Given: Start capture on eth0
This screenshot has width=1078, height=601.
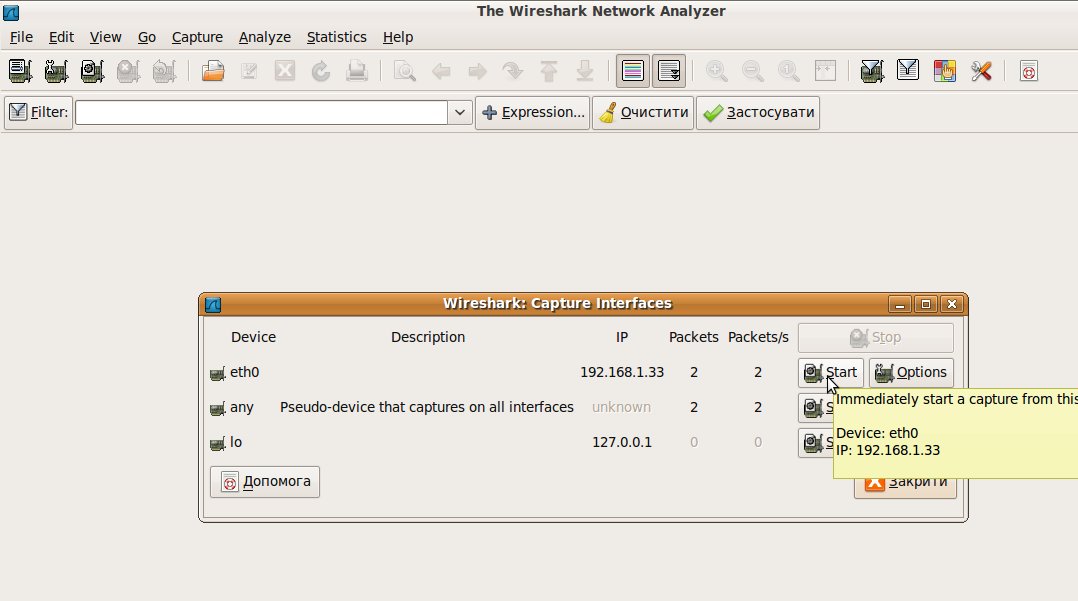Looking at the screenshot, I should pos(830,372).
